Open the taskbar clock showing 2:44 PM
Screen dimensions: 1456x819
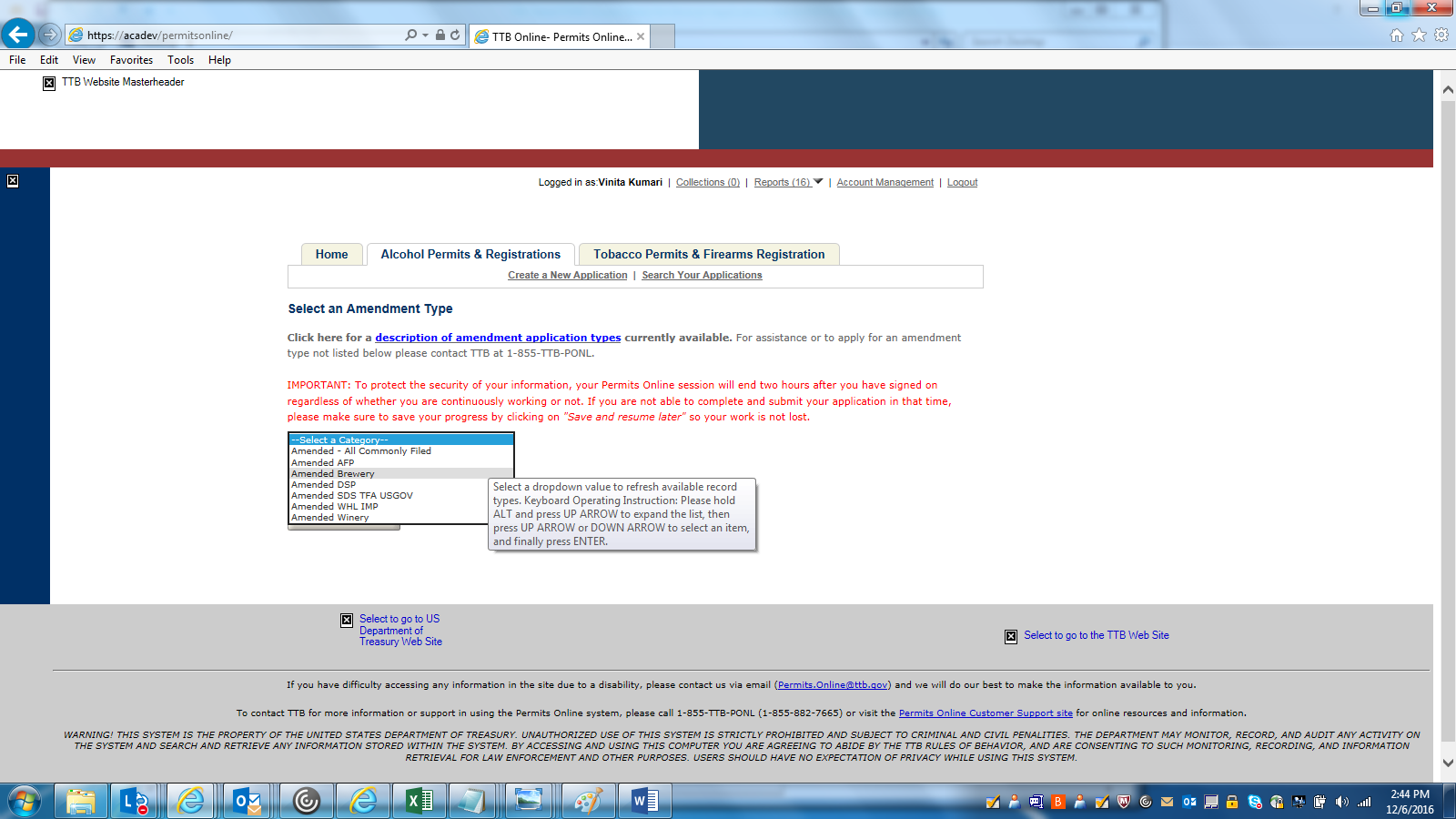pos(1410,802)
